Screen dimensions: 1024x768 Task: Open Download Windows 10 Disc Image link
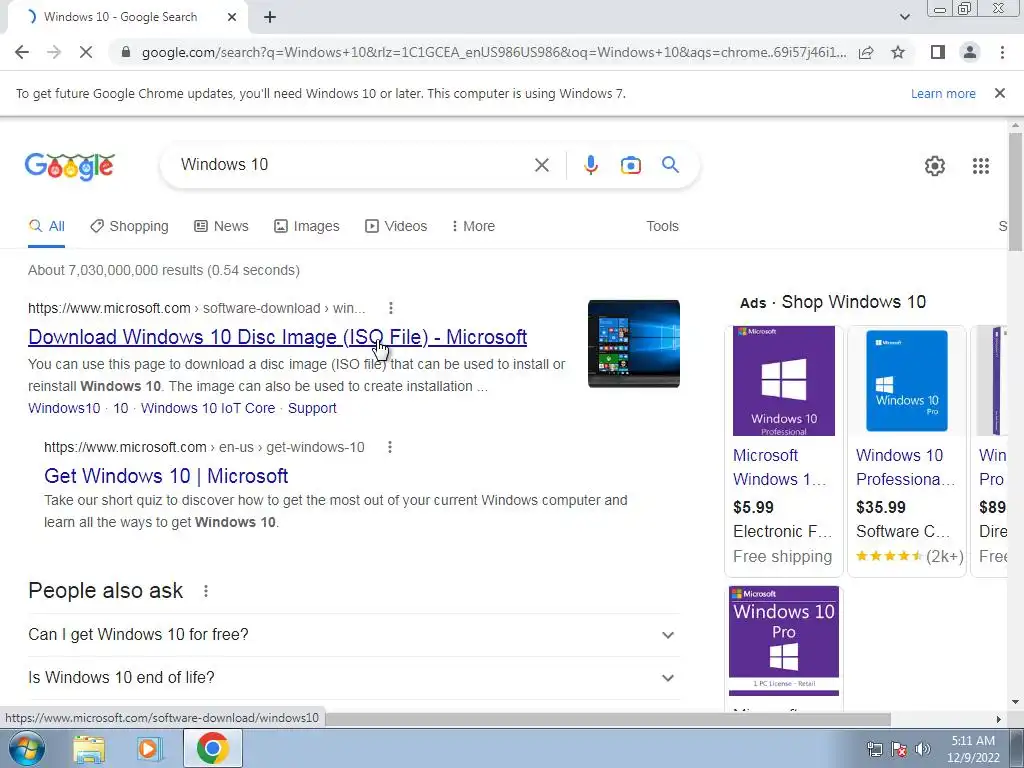point(278,337)
